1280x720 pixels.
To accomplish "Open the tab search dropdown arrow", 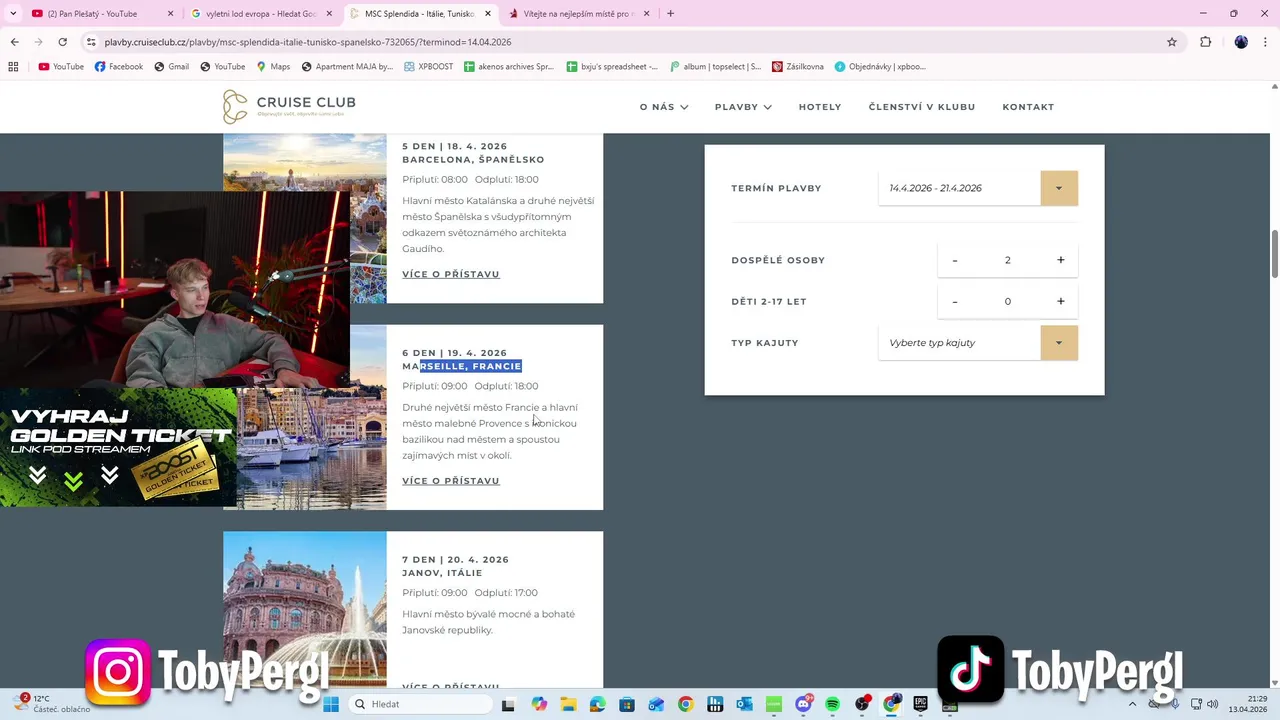I will tap(13, 14).
